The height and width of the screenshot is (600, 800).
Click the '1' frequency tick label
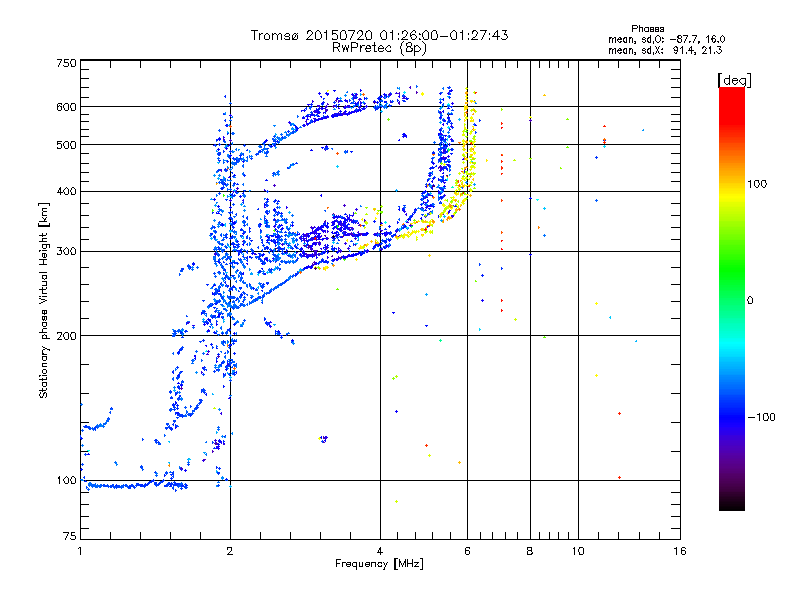coord(80,551)
